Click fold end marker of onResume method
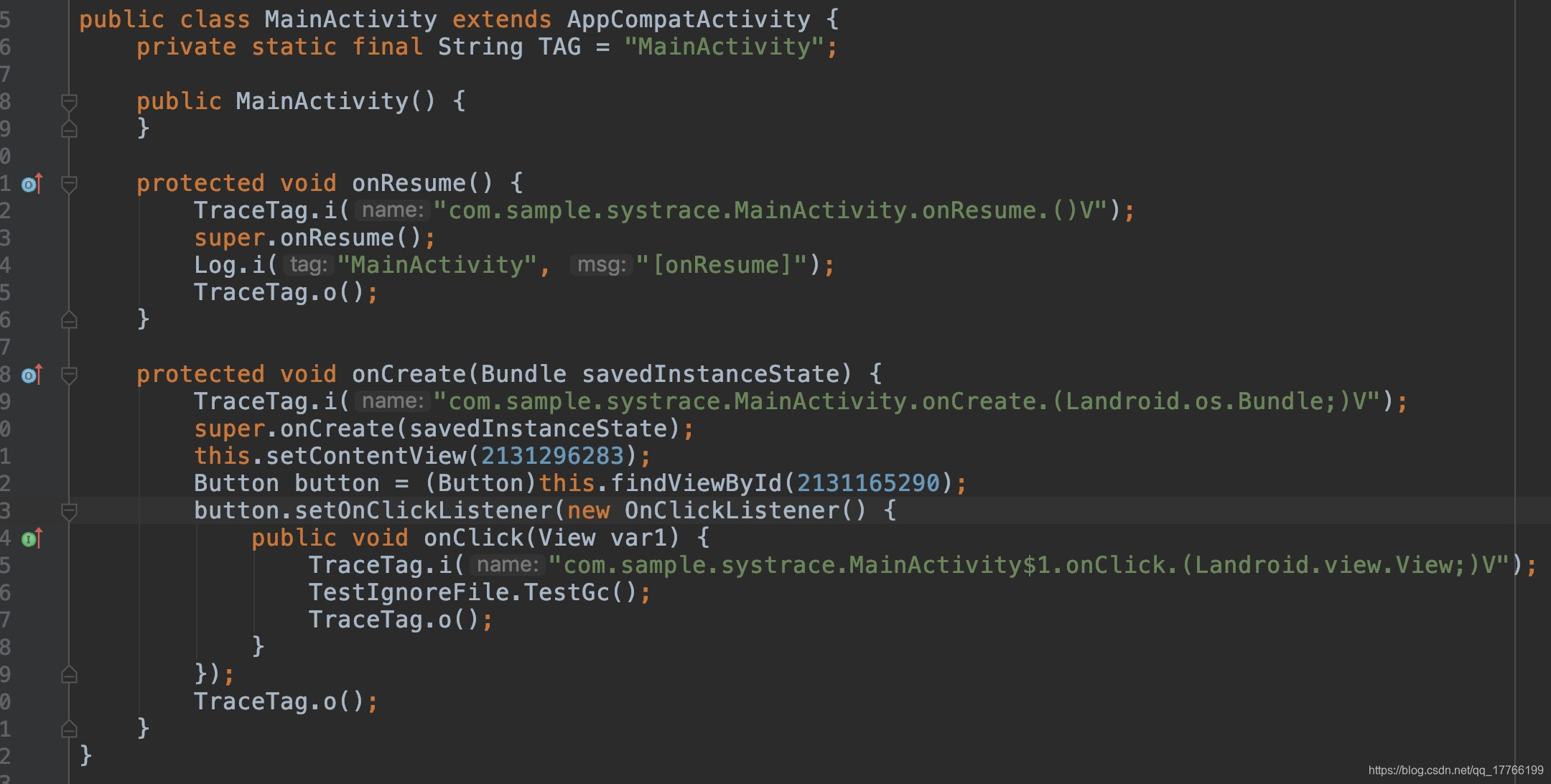The width and height of the screenshot is (1551, 784). [x=69, y=319]
